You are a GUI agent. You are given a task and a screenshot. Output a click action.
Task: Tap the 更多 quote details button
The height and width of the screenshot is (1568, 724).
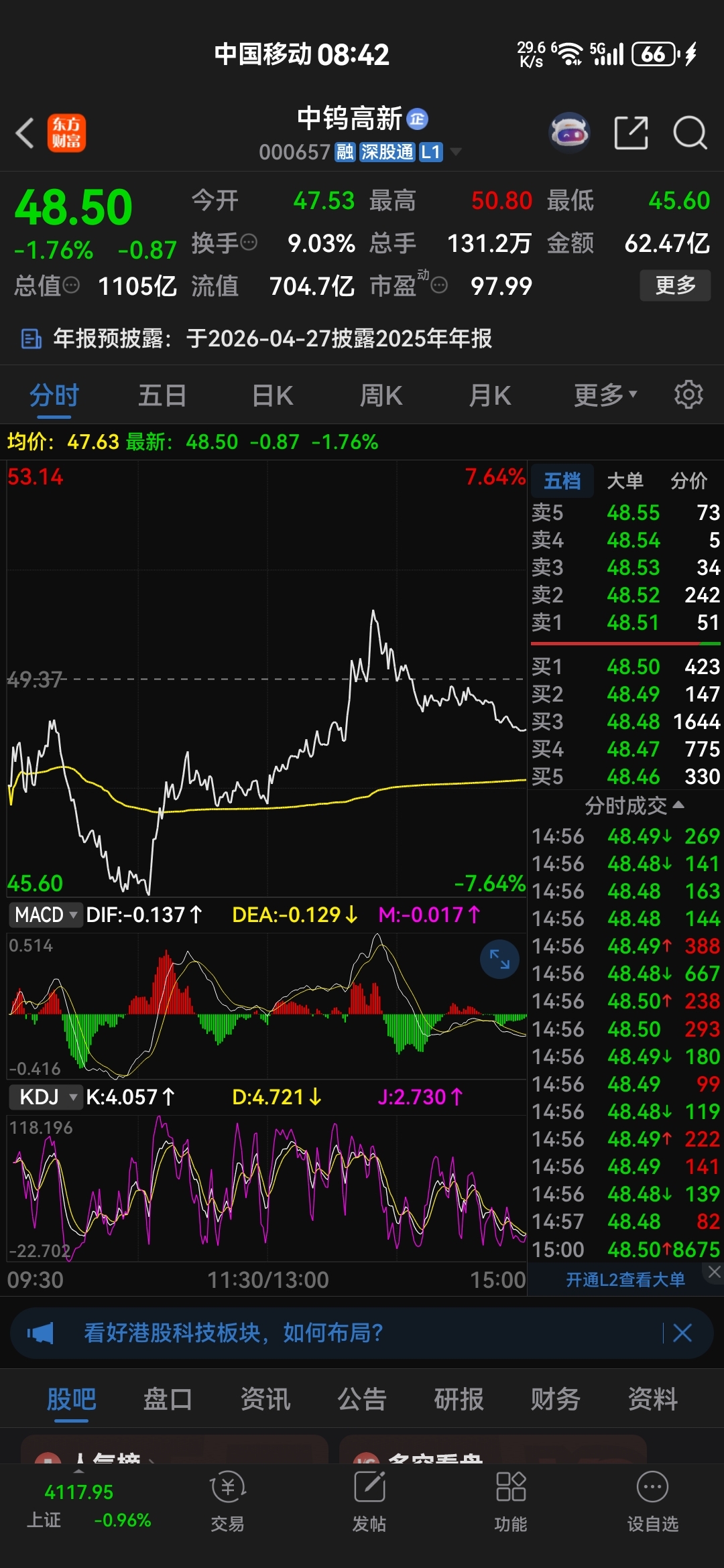click(675, 285)
